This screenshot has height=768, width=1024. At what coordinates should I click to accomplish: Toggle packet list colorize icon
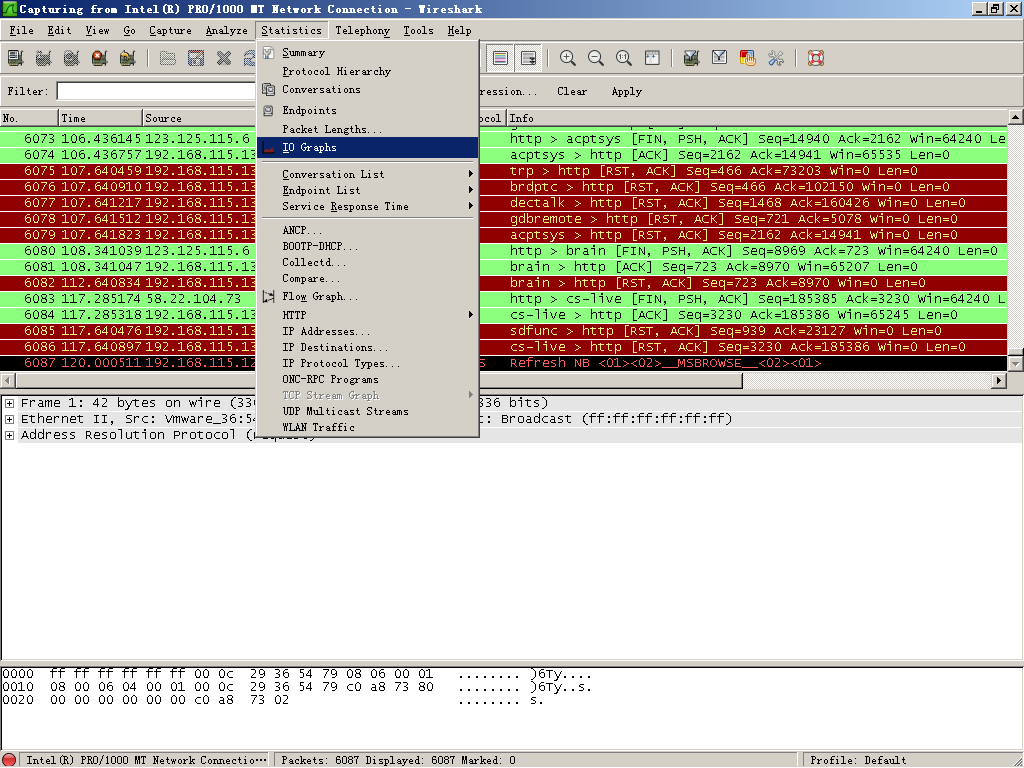(x=500, y=58)
